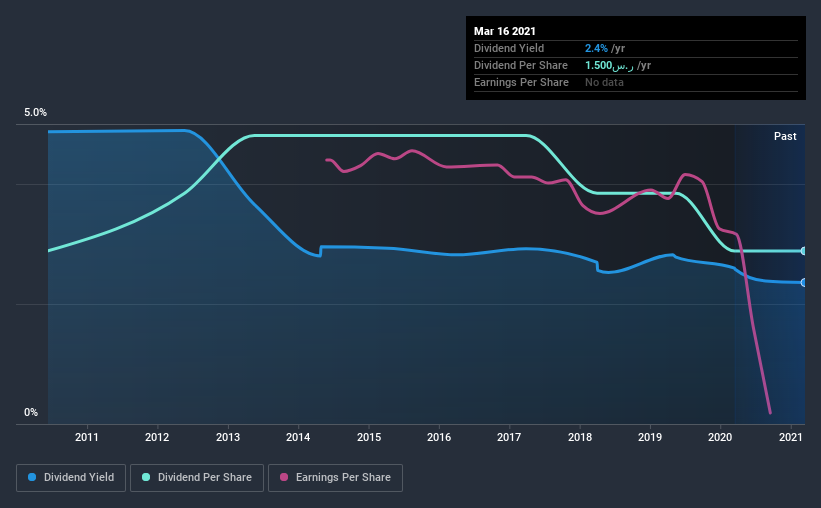Click the 2011 x-axis label

pyautogui.click(x=86, y=437)
